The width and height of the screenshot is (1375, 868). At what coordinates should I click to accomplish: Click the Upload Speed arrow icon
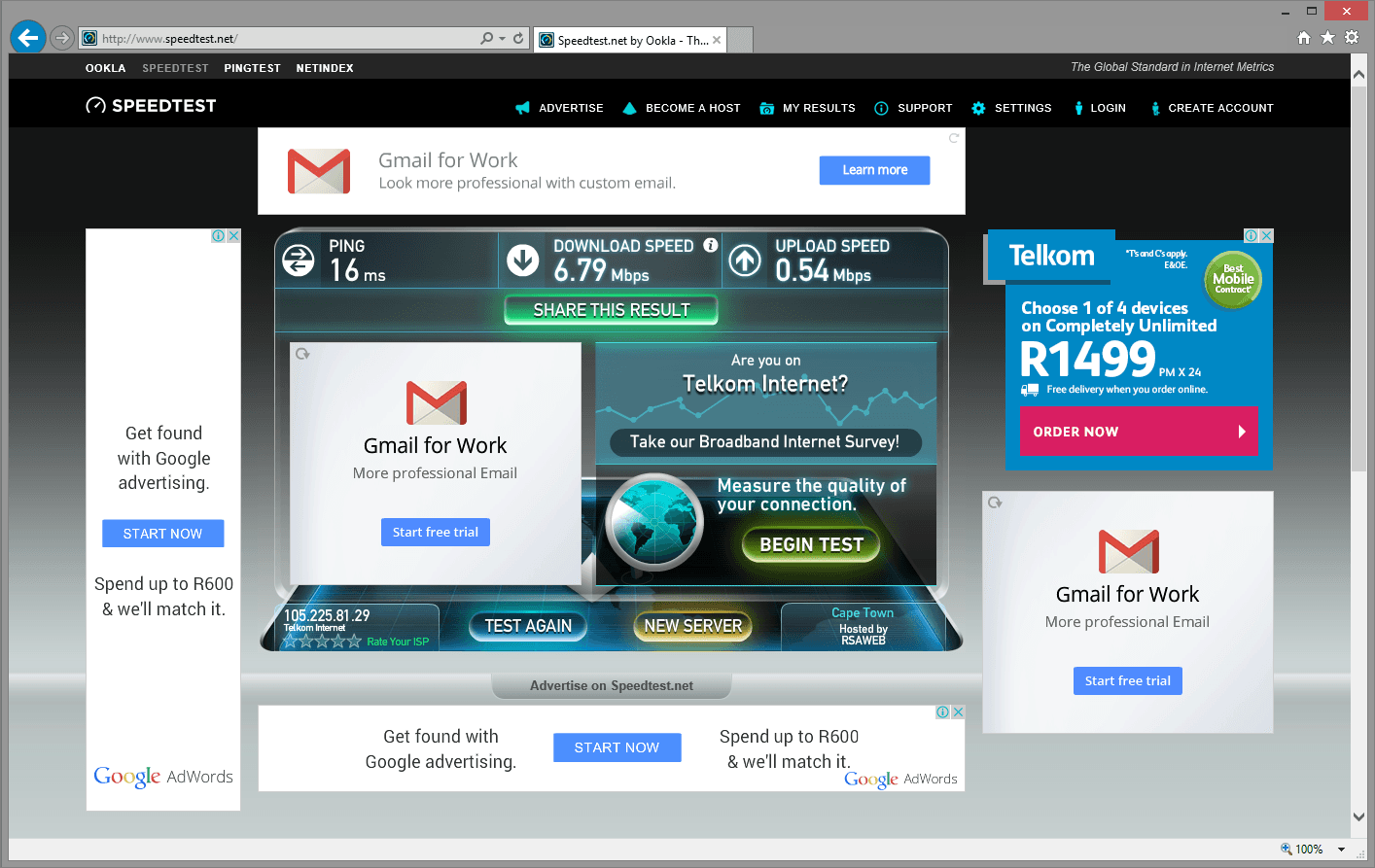point(746,260)
